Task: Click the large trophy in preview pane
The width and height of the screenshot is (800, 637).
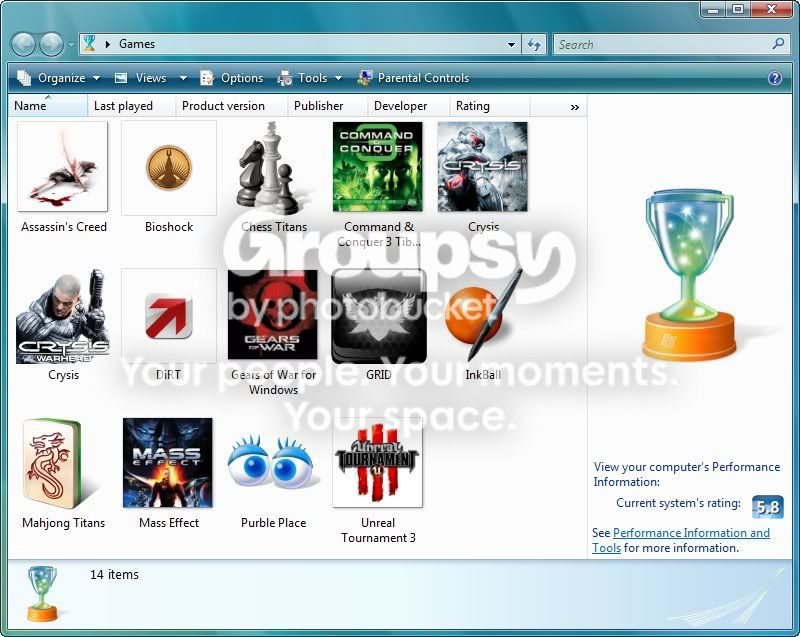Action: 689,275
